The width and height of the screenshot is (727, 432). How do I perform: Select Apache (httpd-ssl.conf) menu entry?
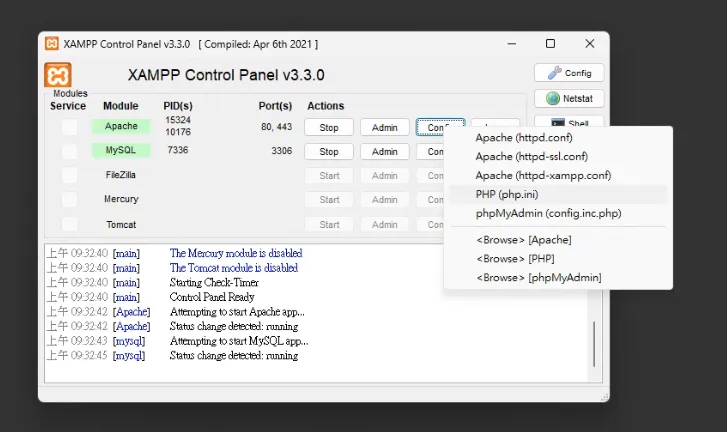[x=558, y=157]
